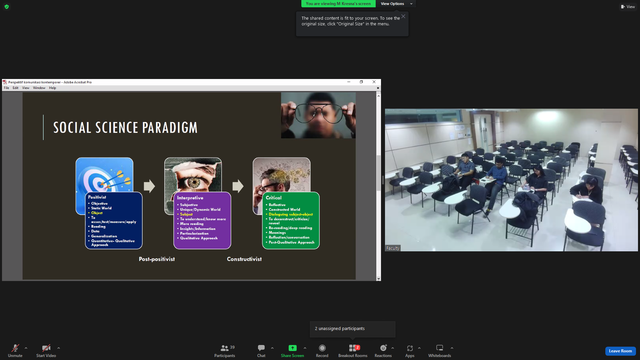
Task: Open the File menu in Acrobat
Action: click(x=7, y=88)
